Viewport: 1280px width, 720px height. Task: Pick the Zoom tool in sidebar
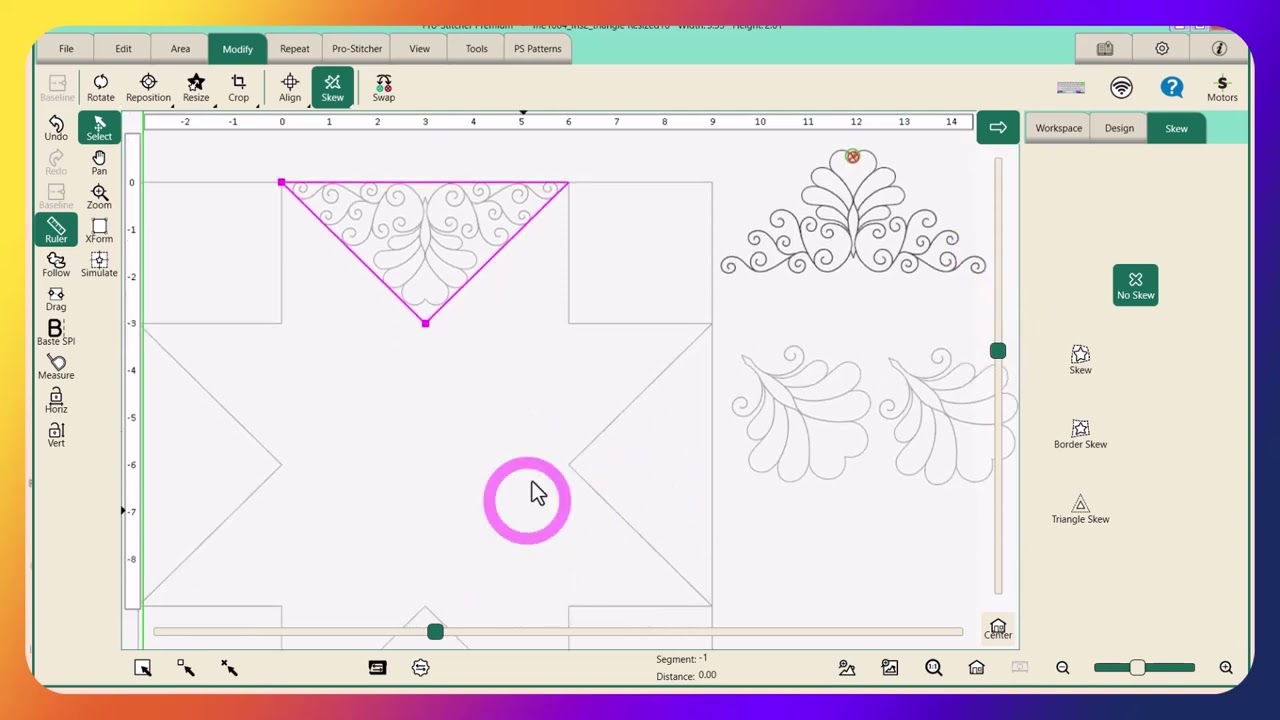(x=99, y=196)
